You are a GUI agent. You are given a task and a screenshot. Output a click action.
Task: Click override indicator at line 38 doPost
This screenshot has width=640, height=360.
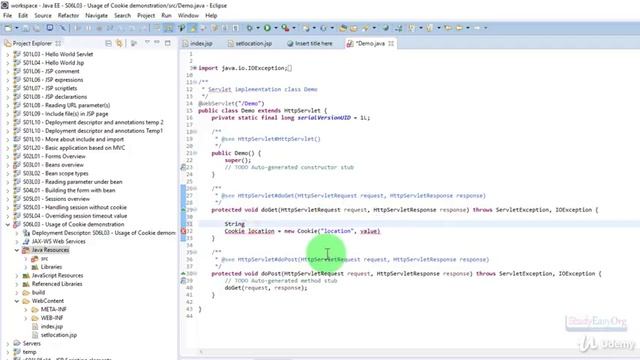point(183,273)
